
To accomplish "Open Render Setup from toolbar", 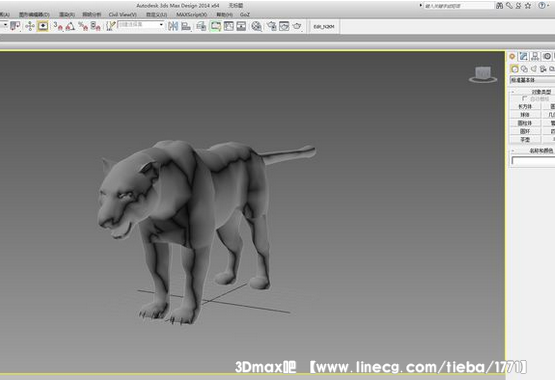I will 272,26.
